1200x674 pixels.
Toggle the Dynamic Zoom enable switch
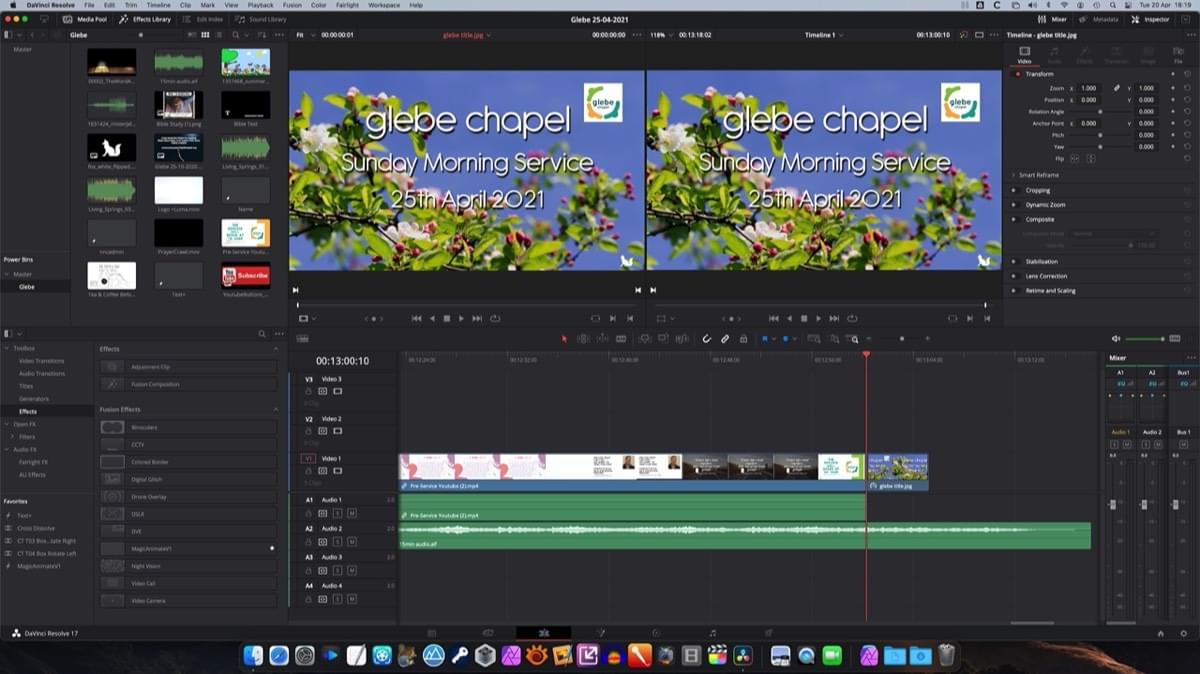[1013, 205]
